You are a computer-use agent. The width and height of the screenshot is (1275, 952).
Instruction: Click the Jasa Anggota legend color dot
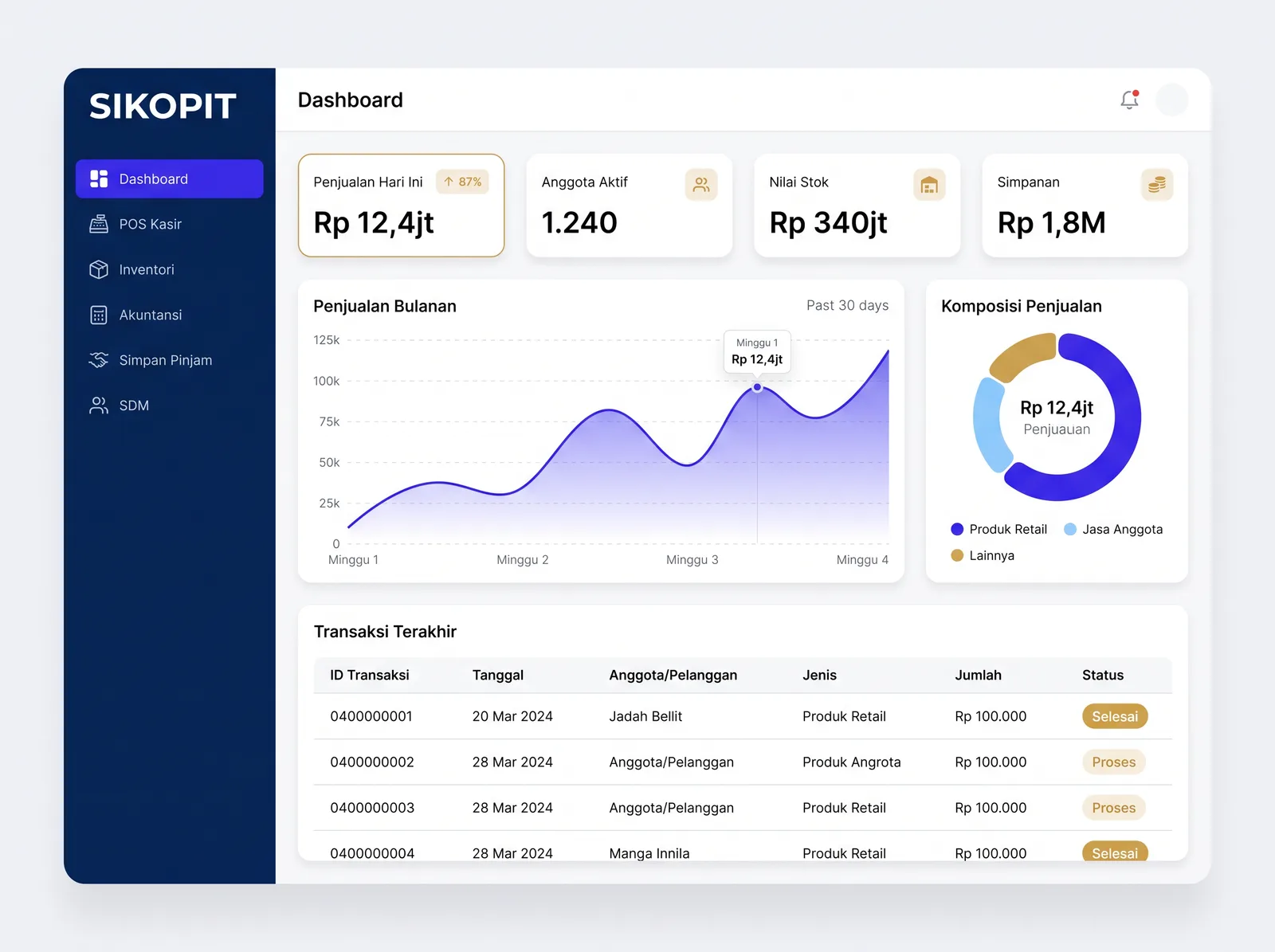(1070, 529)
